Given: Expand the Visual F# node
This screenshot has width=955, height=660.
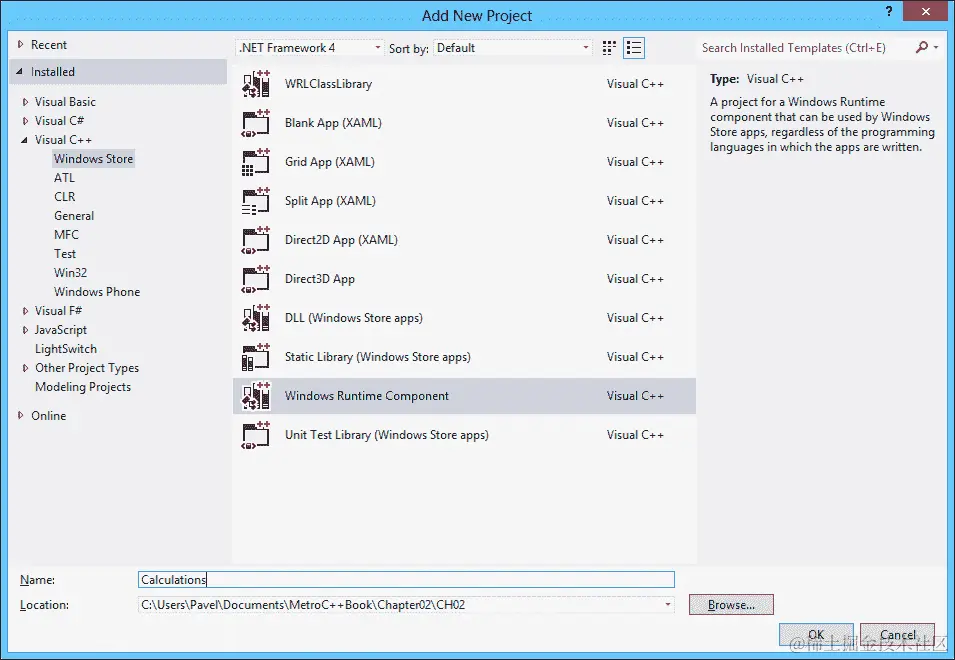Looking at the screenshot, I should click(25, 311).
